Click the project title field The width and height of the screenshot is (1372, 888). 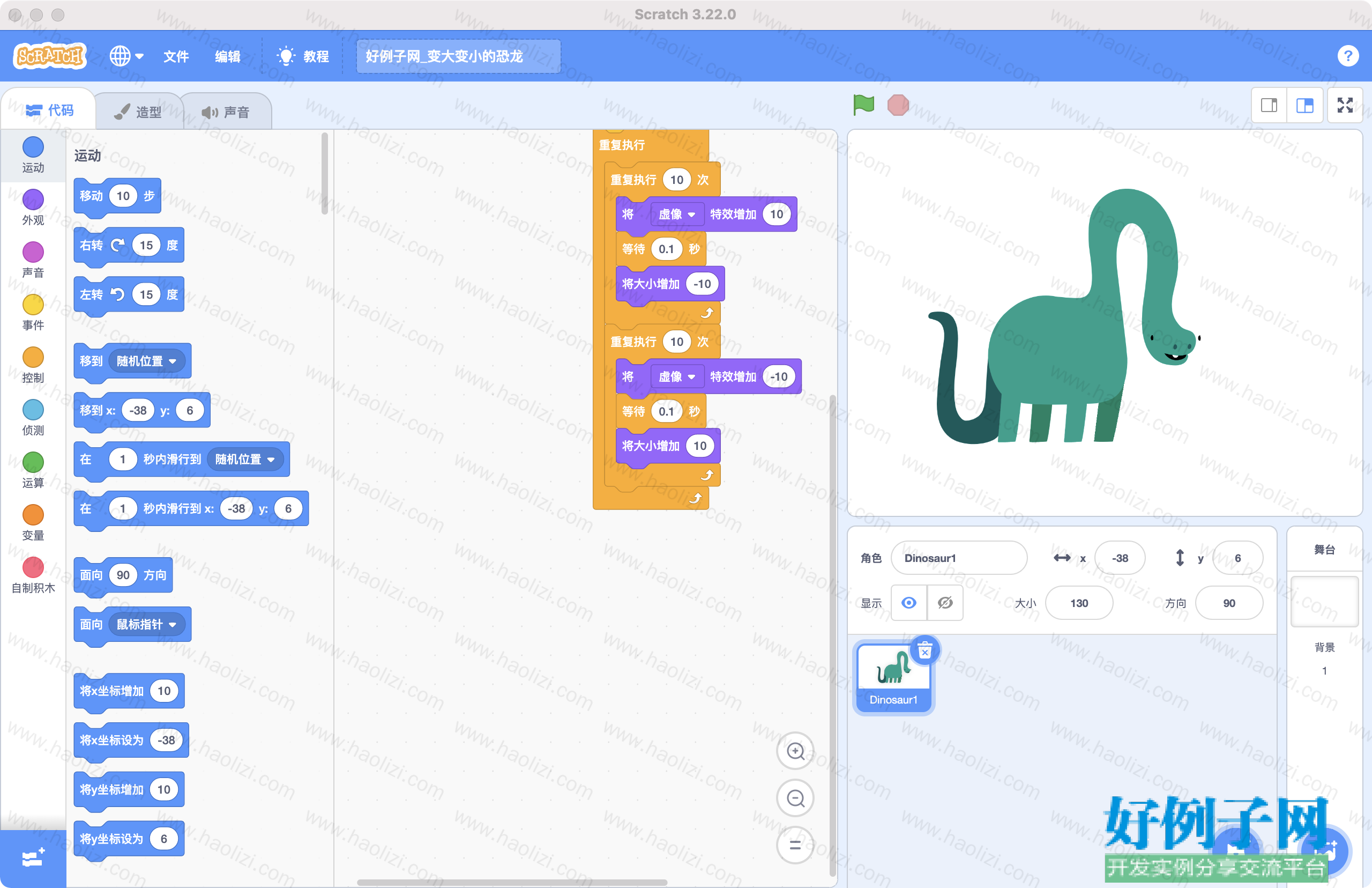pyautogui.click(x=458, y=56)
